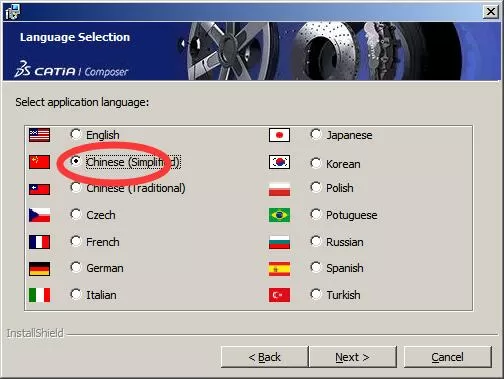This screenshot has height=379, width=504.
Task: Click the French flag icon
Action: [x=39, y=242]
